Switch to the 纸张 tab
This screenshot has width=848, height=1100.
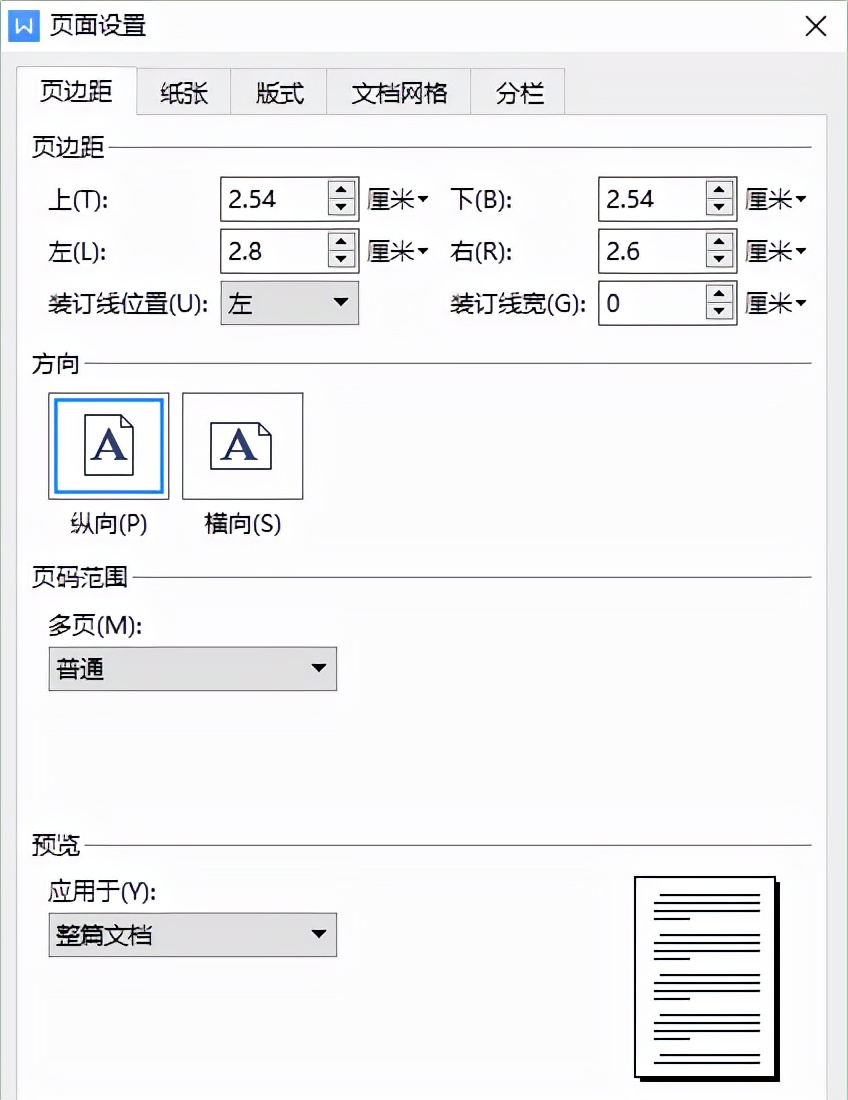tap(183, 91)
